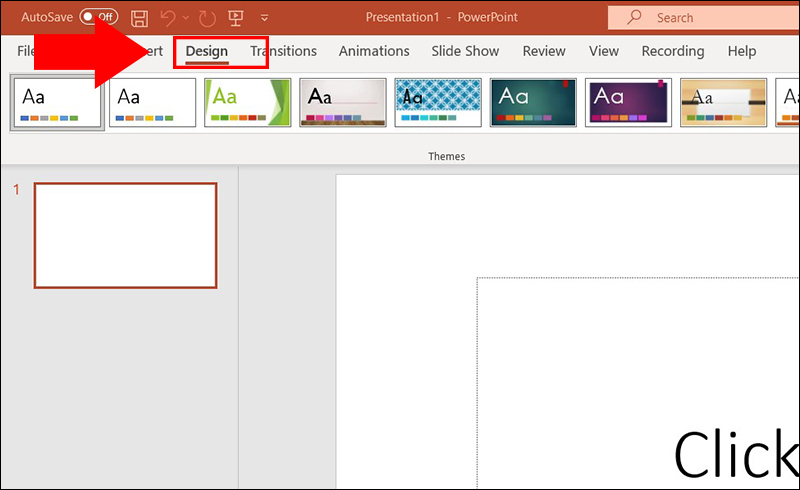Viewport: 800px width, 490px height.
Task: Expand Customize Quick Access Toolbar dropdown
Action: (264, 18)
